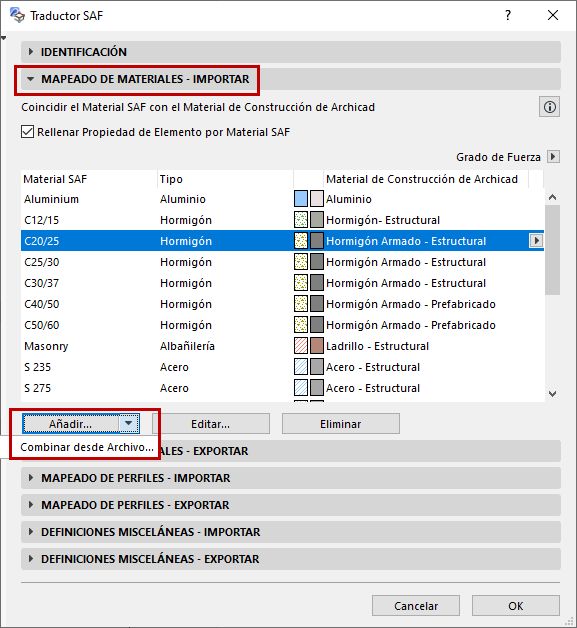Expand the IDENTIFICACIÓN section

(291, 52)
